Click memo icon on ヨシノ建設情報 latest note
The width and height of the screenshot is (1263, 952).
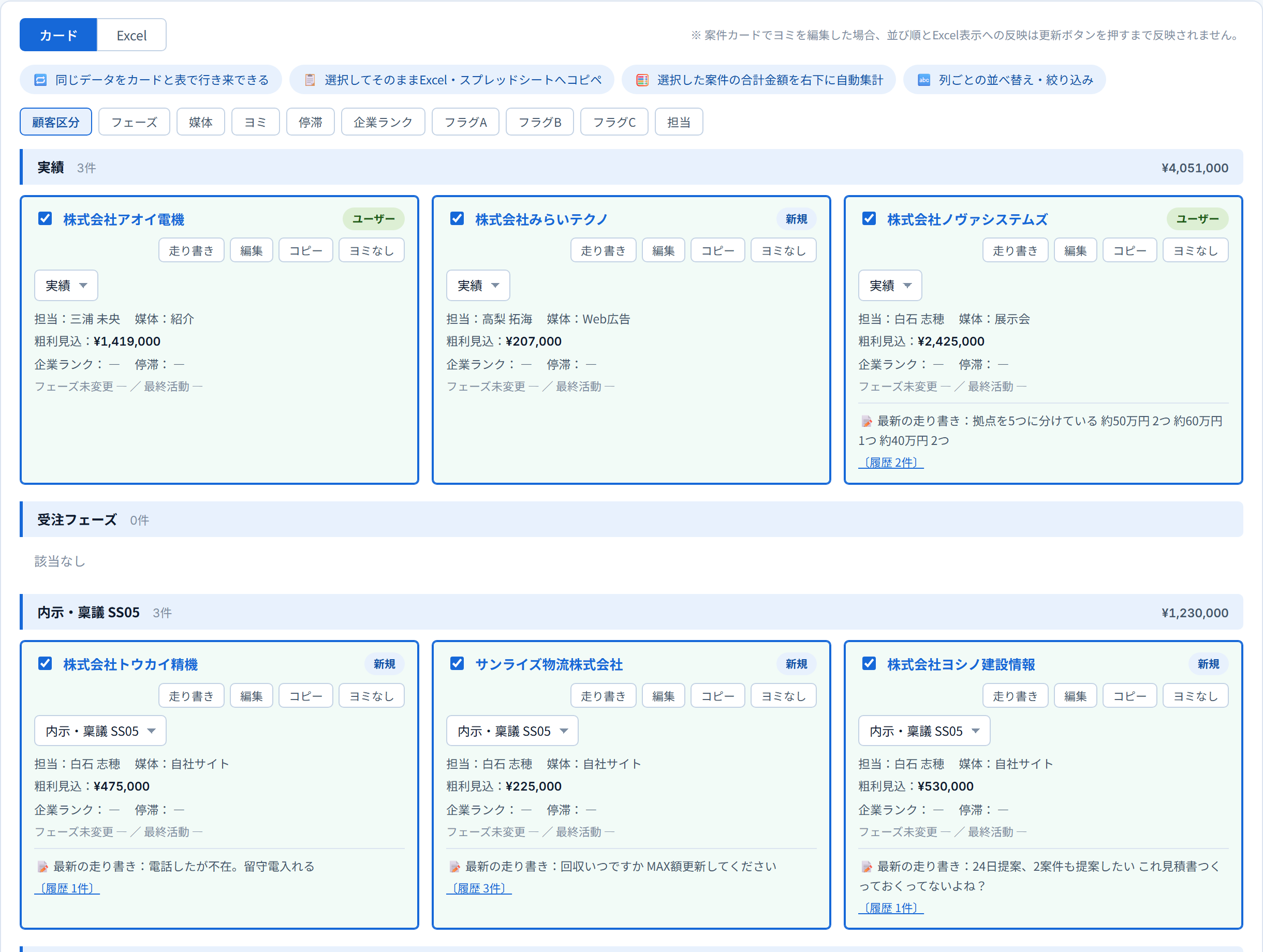pos(867,867)
